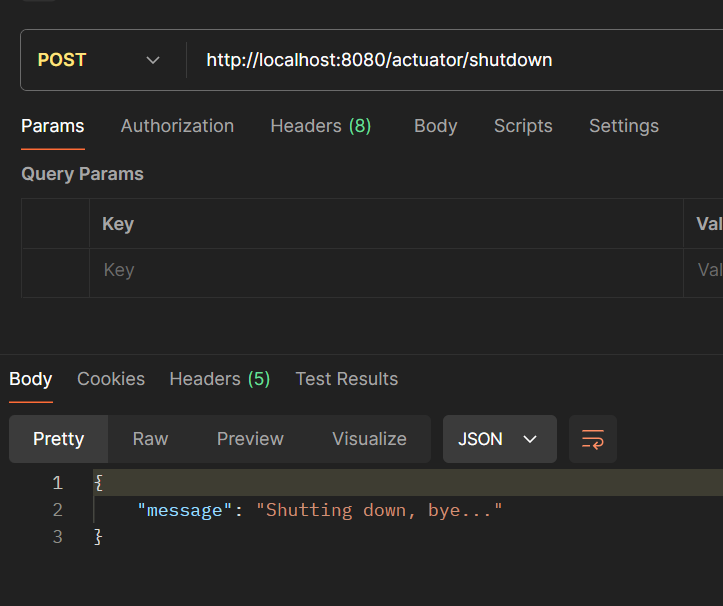The image size is (723, 606).
Task: Click the "message" key in response
Action: pos(184,511)
